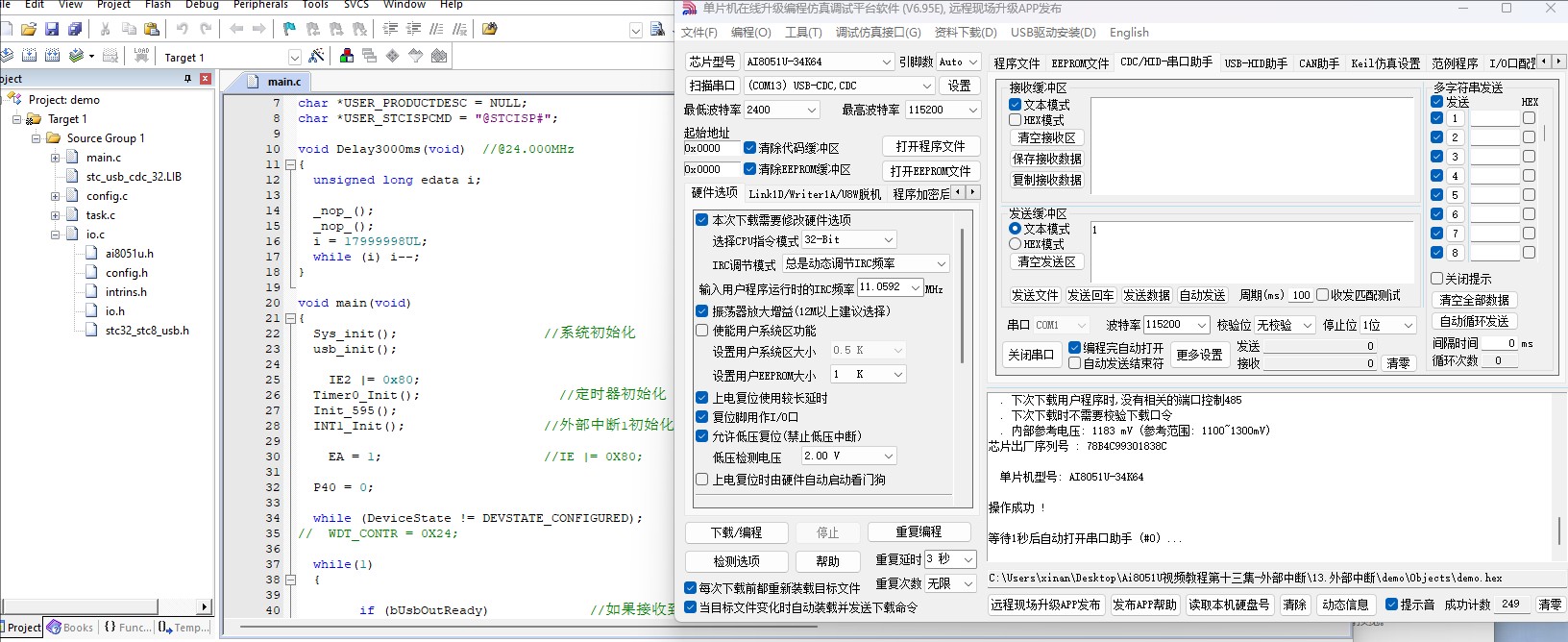Switch to the Keil仿真设置 tab
Viewport: 1568px width, 642px height.
pos(1385,62)
